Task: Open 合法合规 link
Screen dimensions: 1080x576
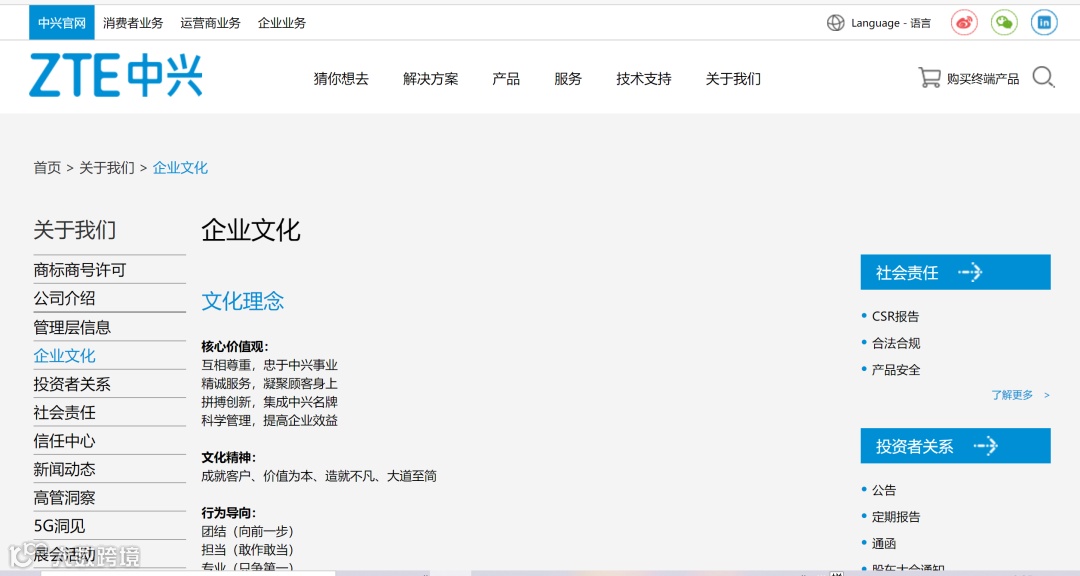Action: pos(896,343)
